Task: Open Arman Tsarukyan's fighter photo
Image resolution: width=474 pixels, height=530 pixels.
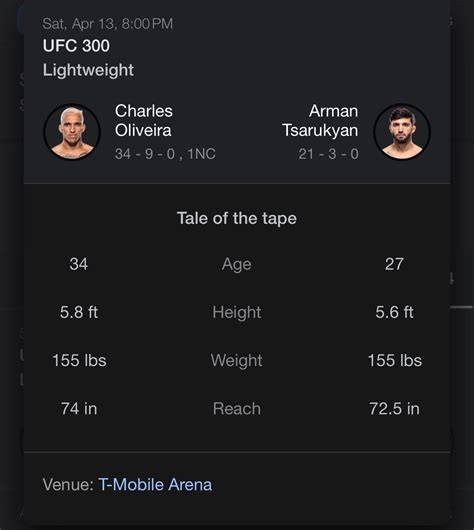Action: [402, 131]
